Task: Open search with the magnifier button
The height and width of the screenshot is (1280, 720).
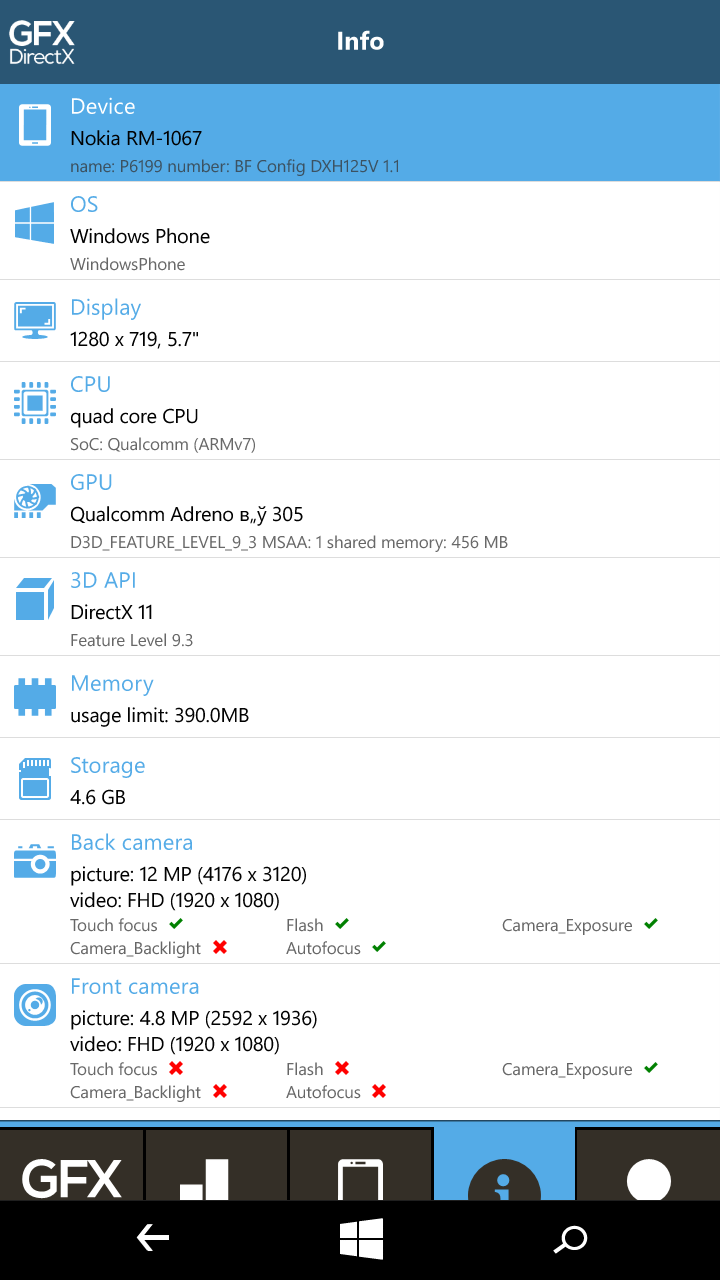Action: click(x=570, y=1240)
